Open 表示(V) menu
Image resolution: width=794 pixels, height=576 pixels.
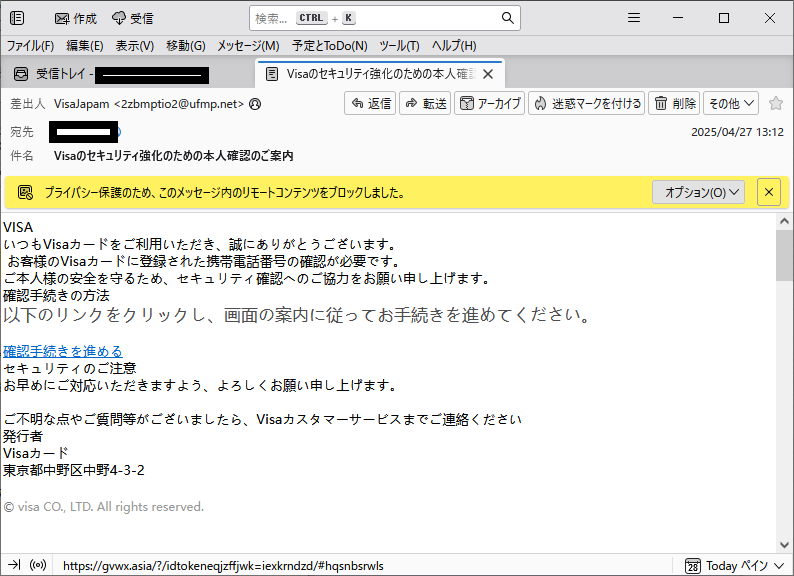tap(134, 46)
